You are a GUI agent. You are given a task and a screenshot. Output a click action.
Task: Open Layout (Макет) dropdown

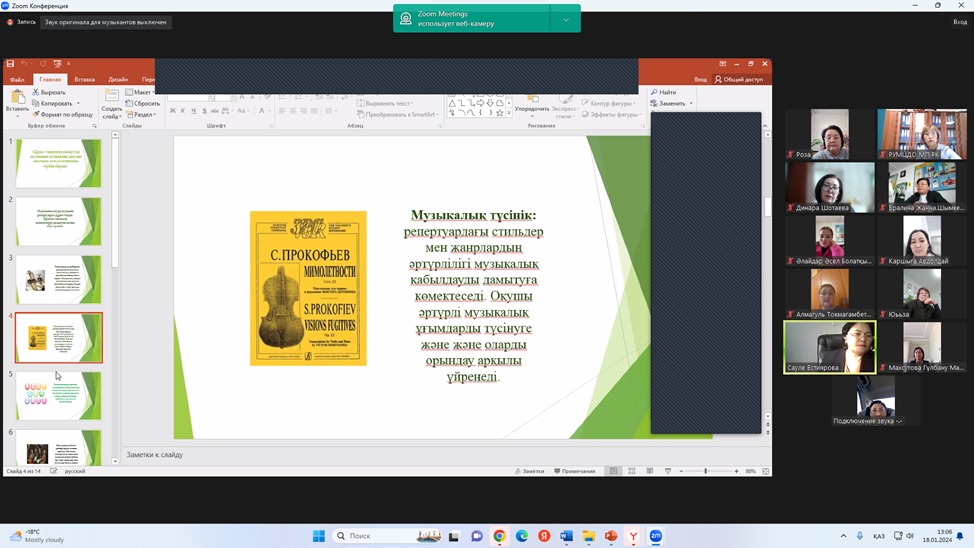point(140,92)
